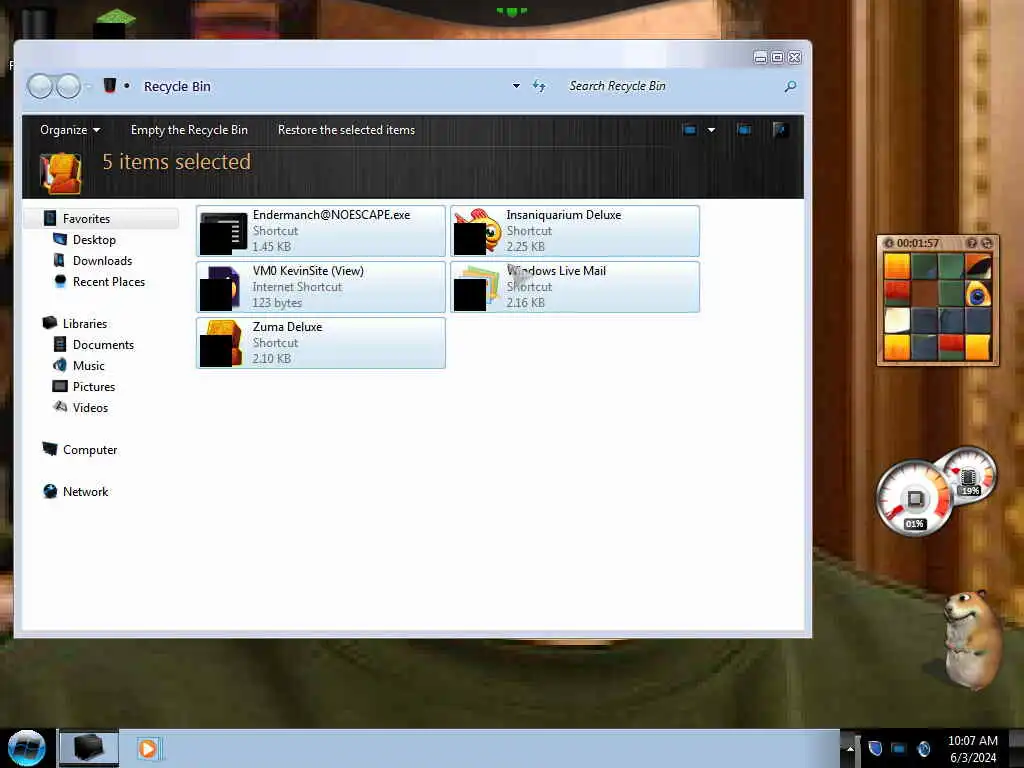This screenshot has height=768, width=1024.
Task: Open Recent Places in navigation pane
Action: point(109,281)
